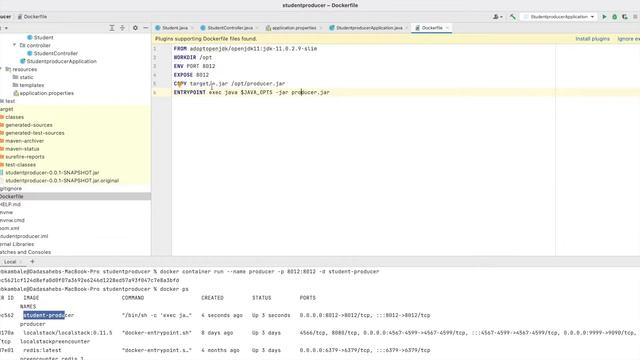Click the ENTRYPOINT line in the editor

(x=251, y=93)
